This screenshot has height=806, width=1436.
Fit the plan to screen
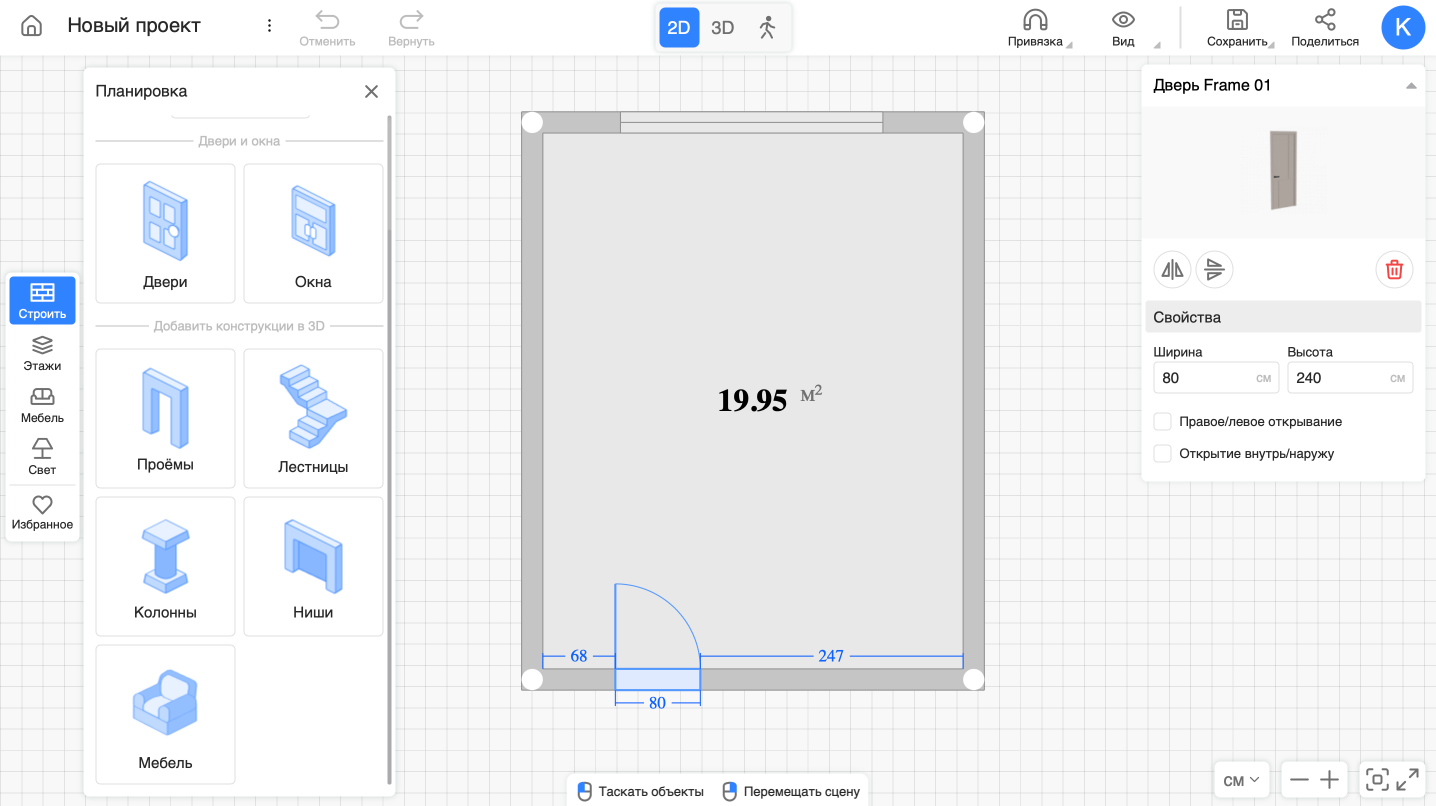[x=1377, y=780]
